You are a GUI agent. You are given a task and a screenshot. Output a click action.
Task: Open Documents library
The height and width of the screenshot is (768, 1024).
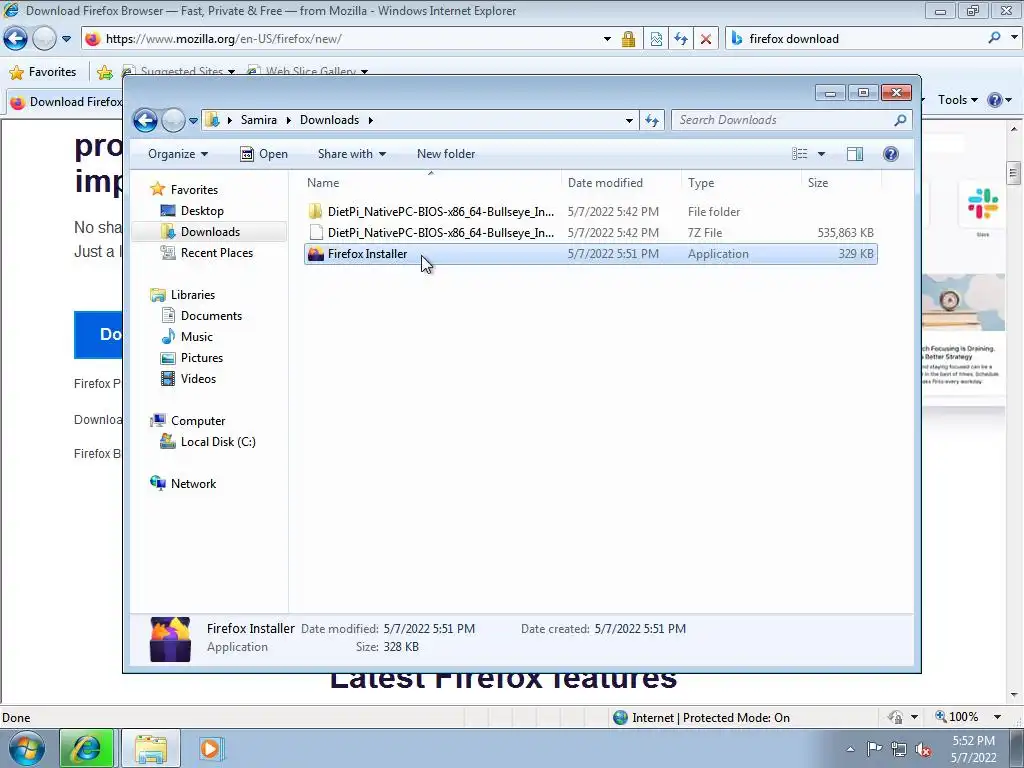tap(211, 316)
